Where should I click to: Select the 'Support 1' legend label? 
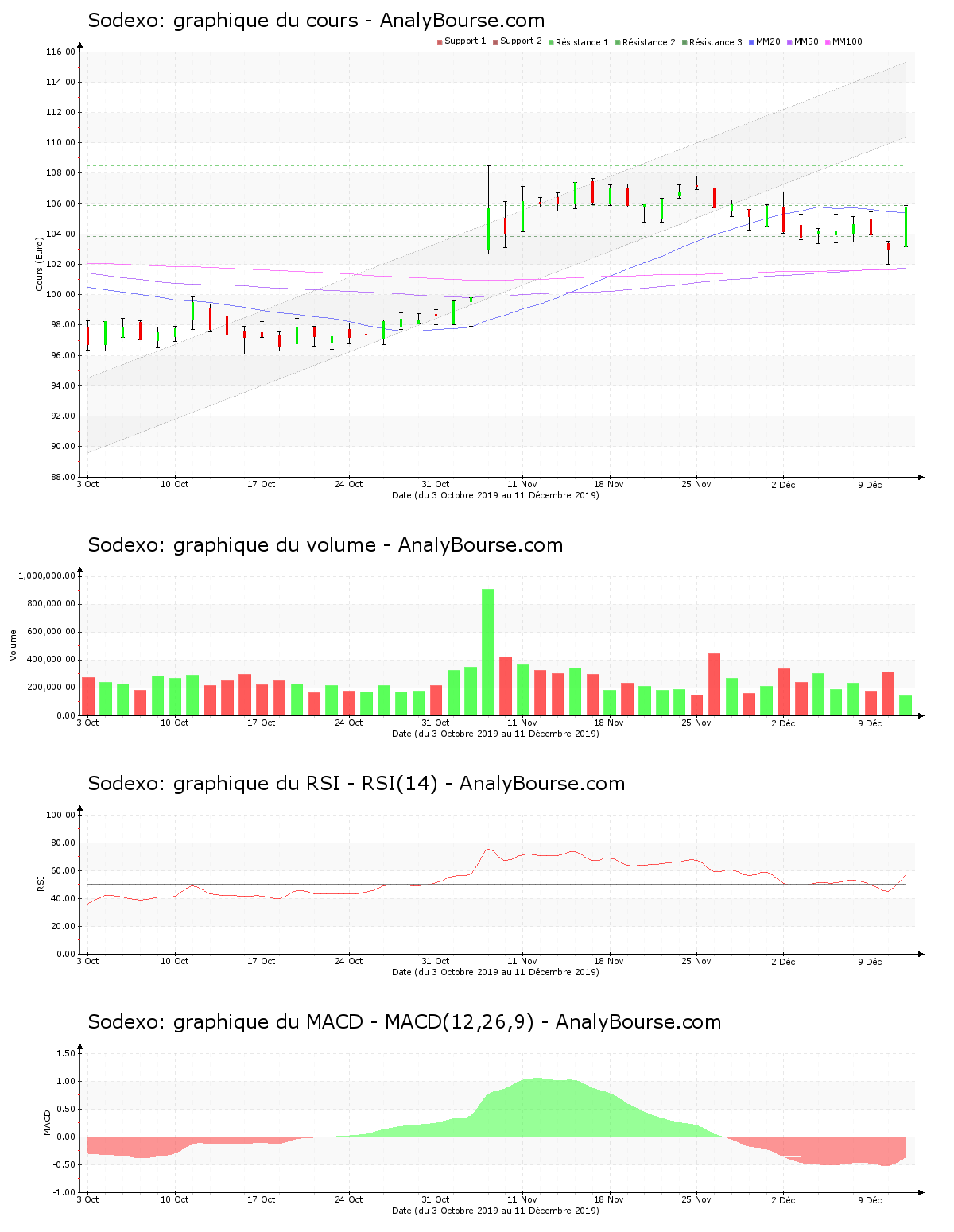465,41
